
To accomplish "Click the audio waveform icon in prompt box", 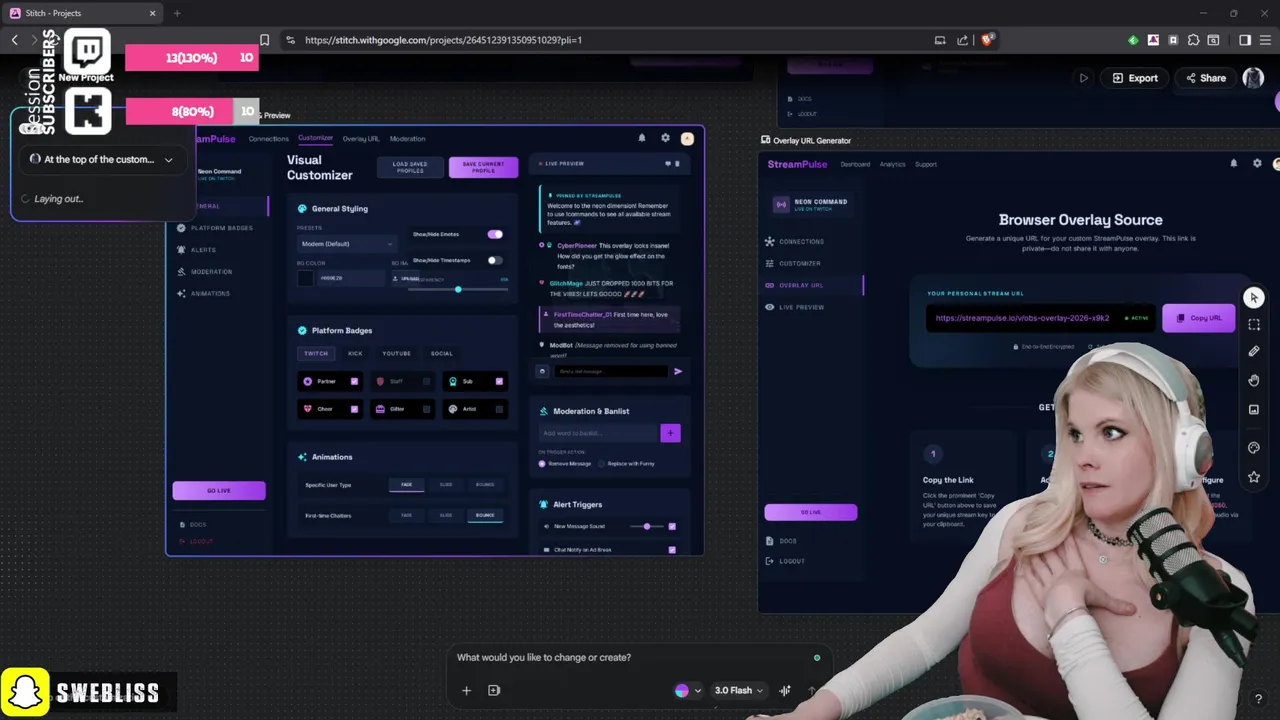I will (x=785, y=690).
